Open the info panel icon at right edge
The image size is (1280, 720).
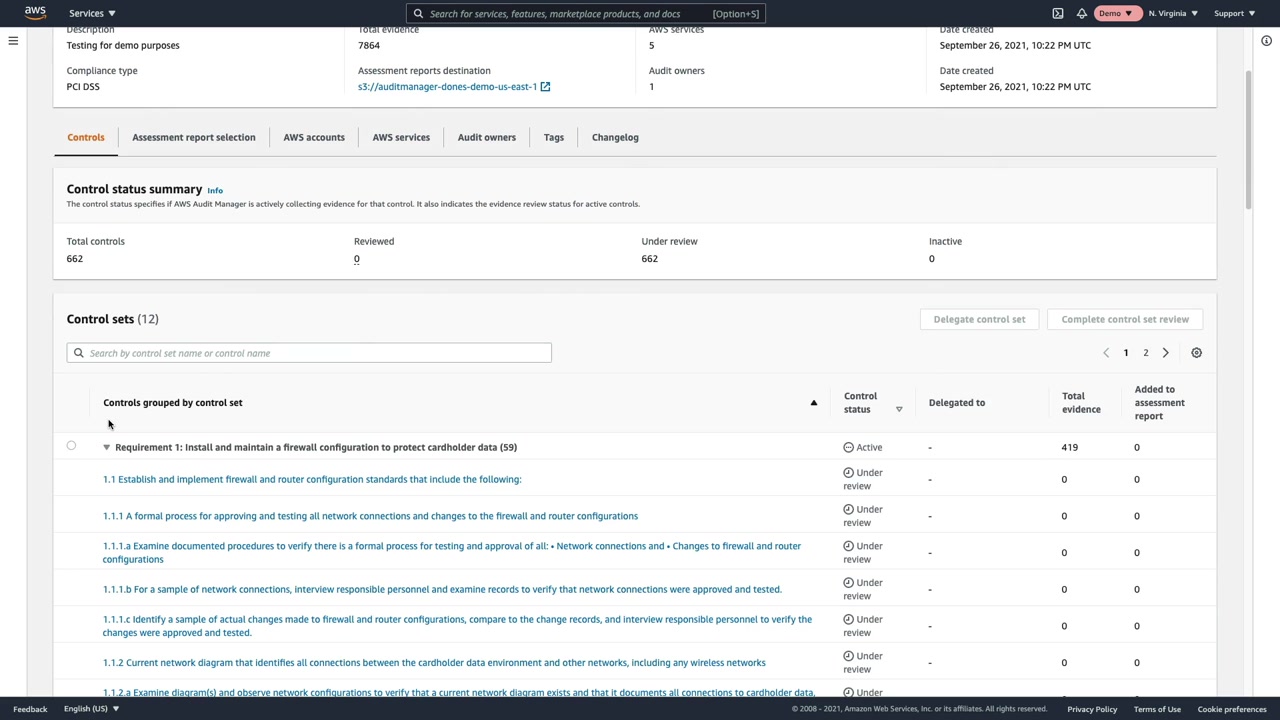tap(1266, 41)
